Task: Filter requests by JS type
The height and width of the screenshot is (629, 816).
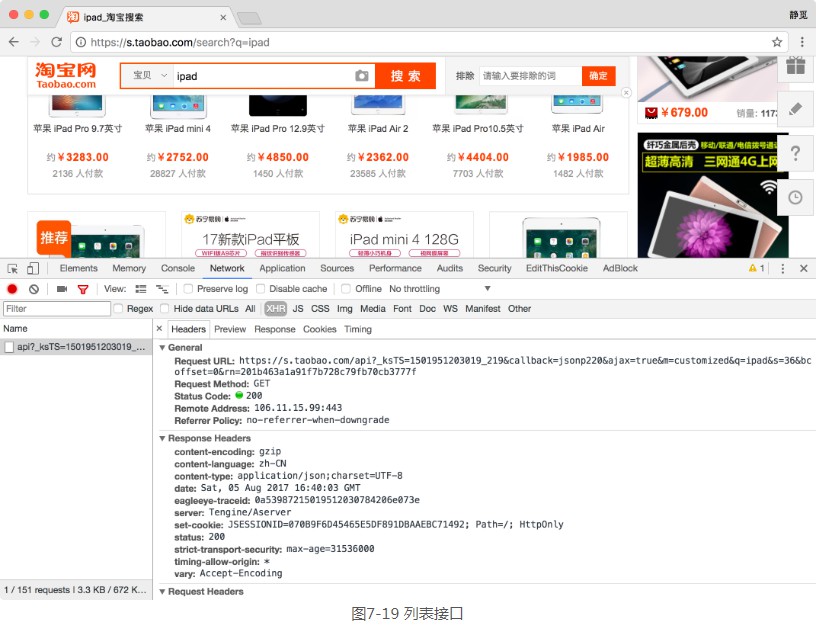Action: (298, 309)
